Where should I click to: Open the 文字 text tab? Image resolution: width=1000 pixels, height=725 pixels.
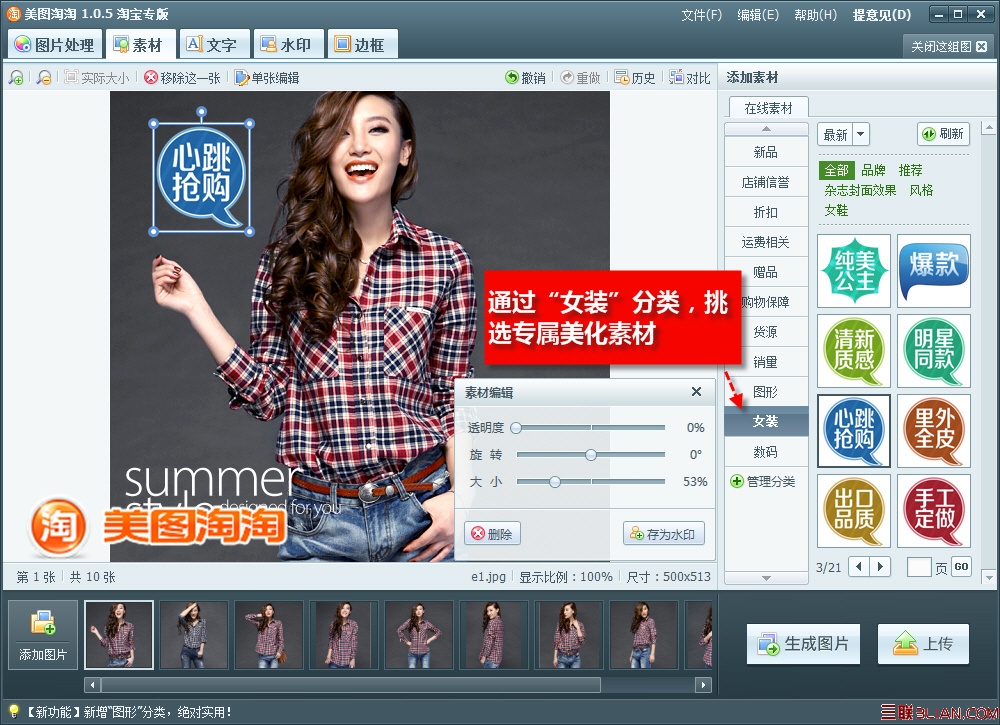[214, 44]
